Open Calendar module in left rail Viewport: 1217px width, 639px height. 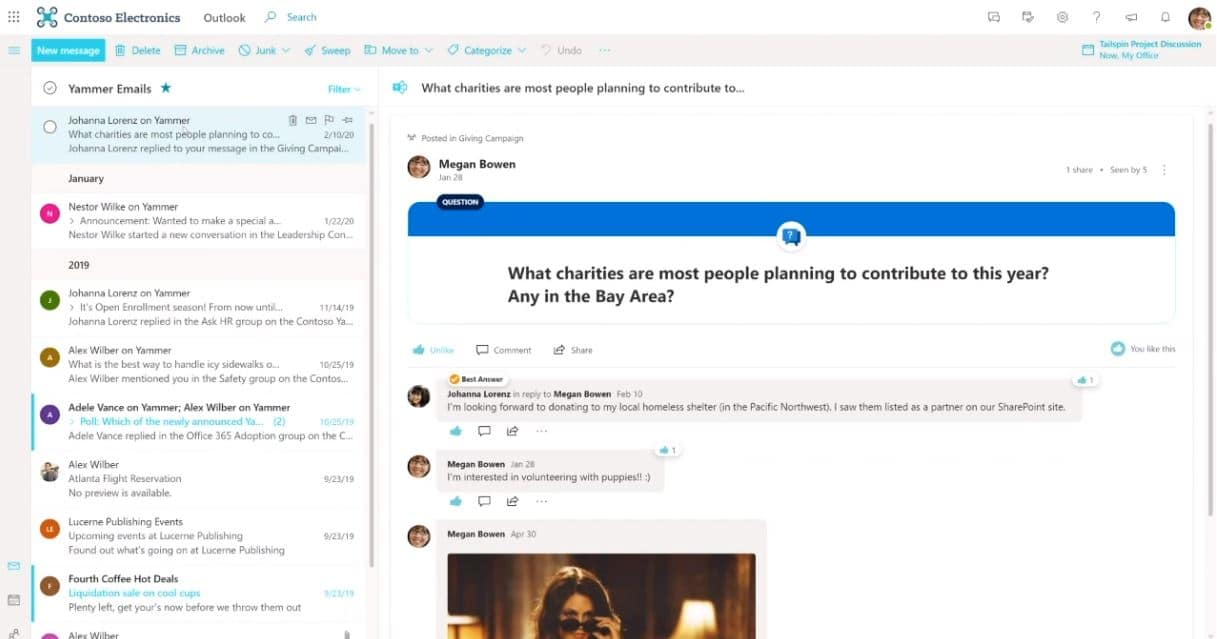tap(14, 600)
